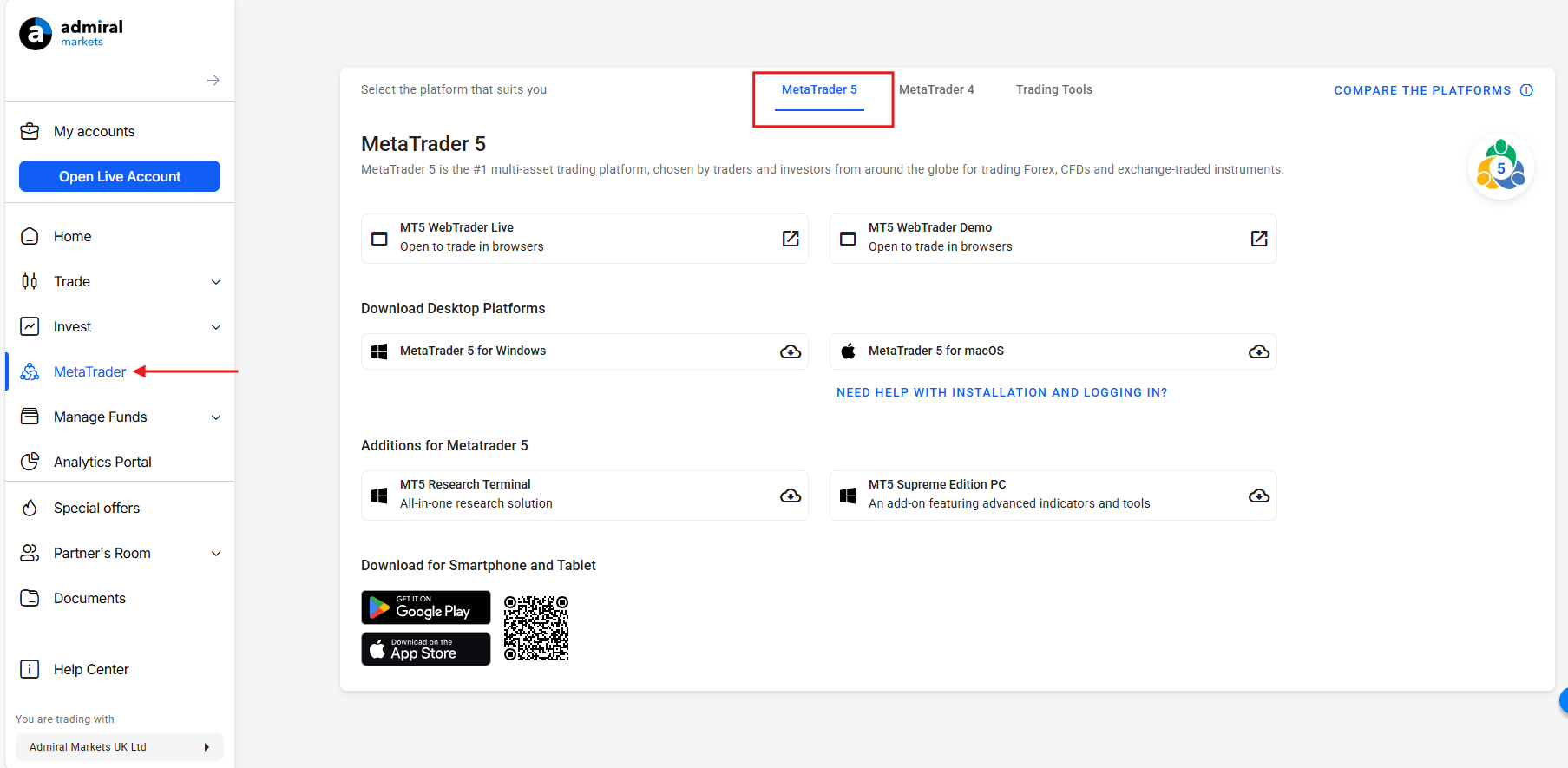Viewport: 1568px width, 768px height.
Task: Download MT5 Supreme Edition PC cloud icon
Action: click(1259, 496)
